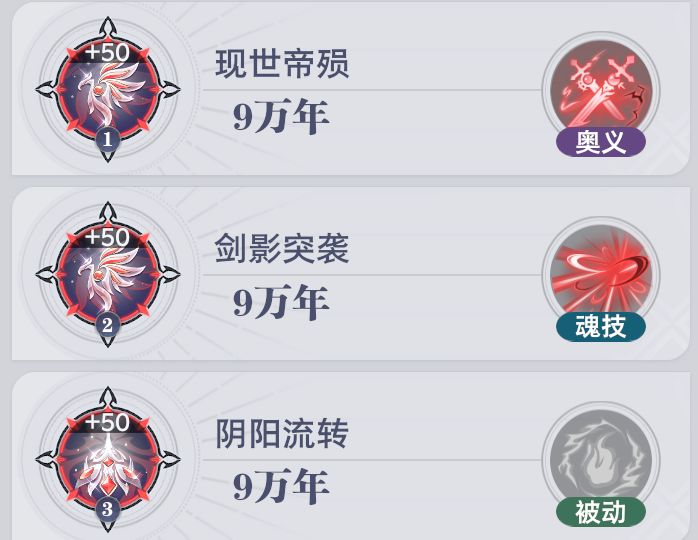Click 9万年 text in third row
The width and height of the screenshot is (698, 540).
(281, 486)
